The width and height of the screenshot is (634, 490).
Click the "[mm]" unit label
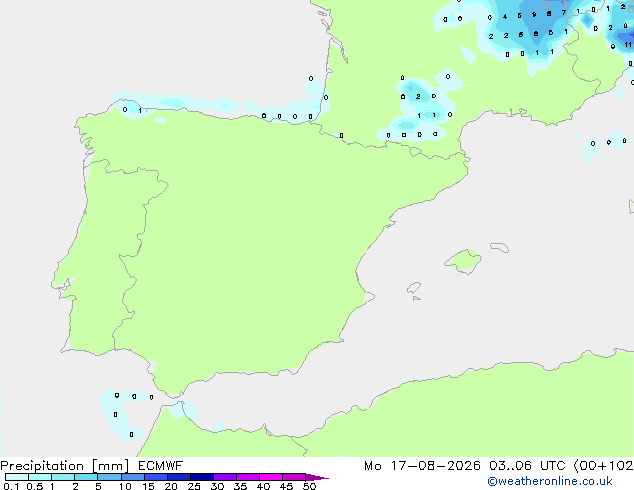[x=110, y=466]
